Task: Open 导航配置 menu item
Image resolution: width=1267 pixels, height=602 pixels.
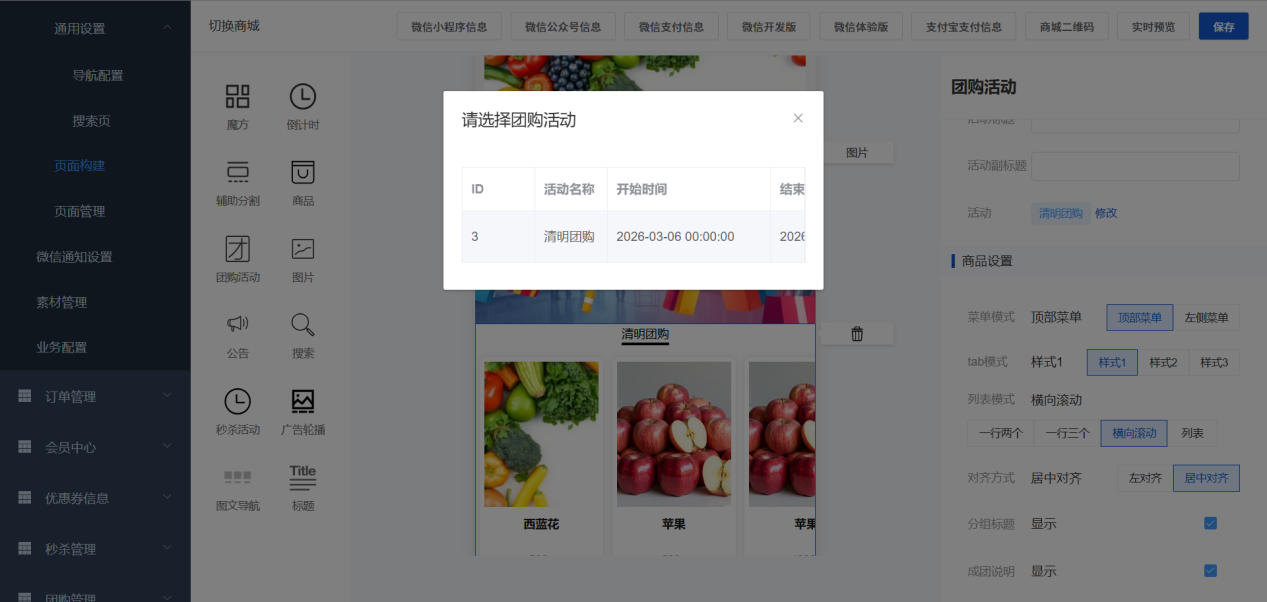Action: click(x=97, y=75)
